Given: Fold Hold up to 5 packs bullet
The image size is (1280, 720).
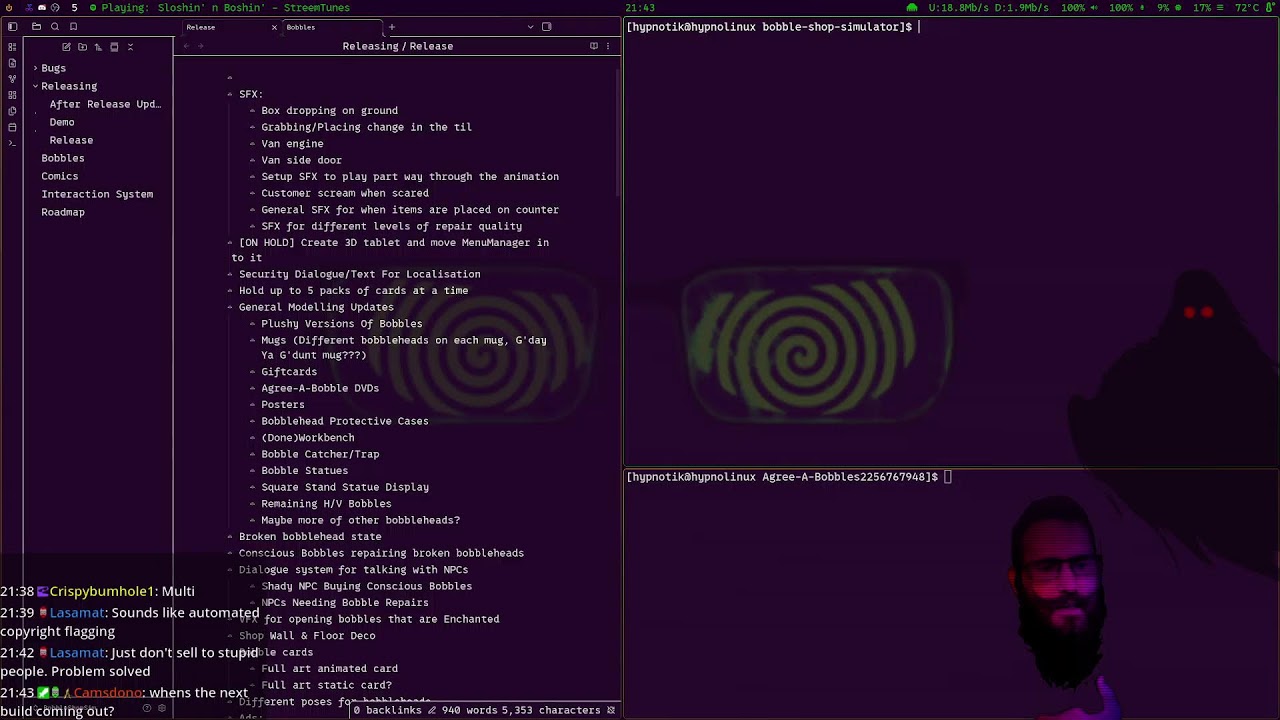Looking at the screenshot, I should (x=230, y=290).
